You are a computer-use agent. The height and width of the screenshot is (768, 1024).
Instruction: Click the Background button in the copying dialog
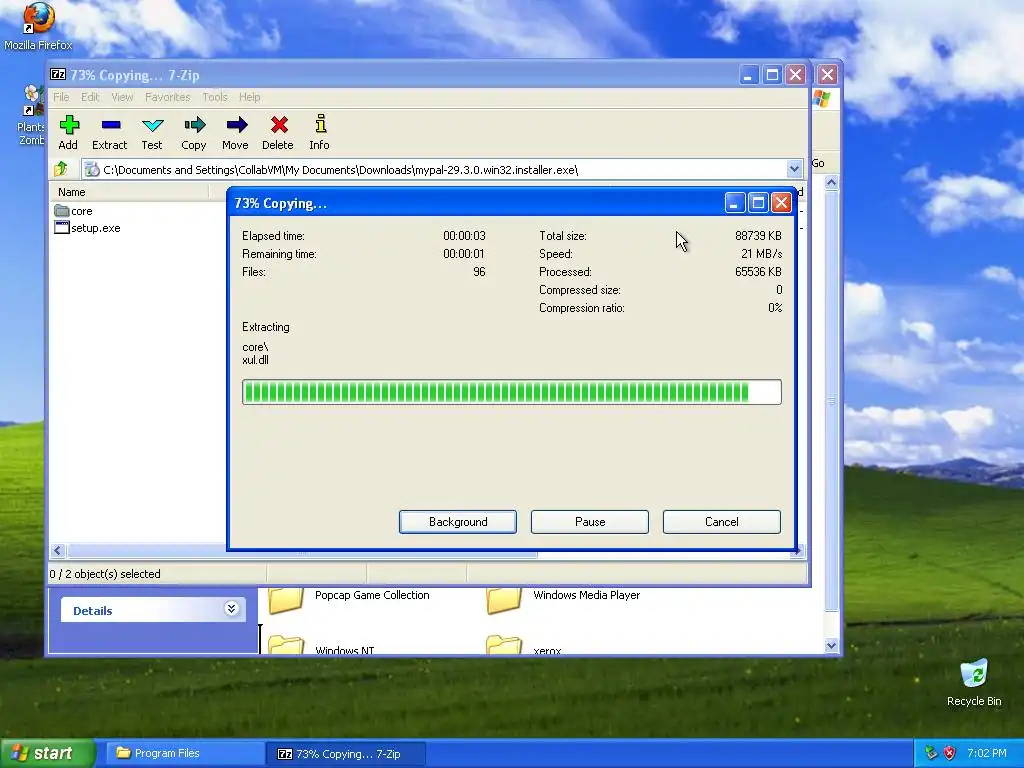pos(458,522)
